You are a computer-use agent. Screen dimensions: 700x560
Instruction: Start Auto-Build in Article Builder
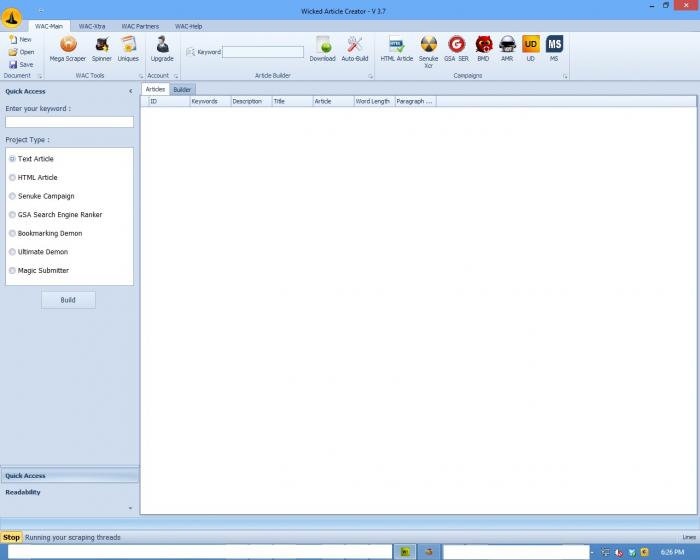pyautogui.click(x=355, y=49)
